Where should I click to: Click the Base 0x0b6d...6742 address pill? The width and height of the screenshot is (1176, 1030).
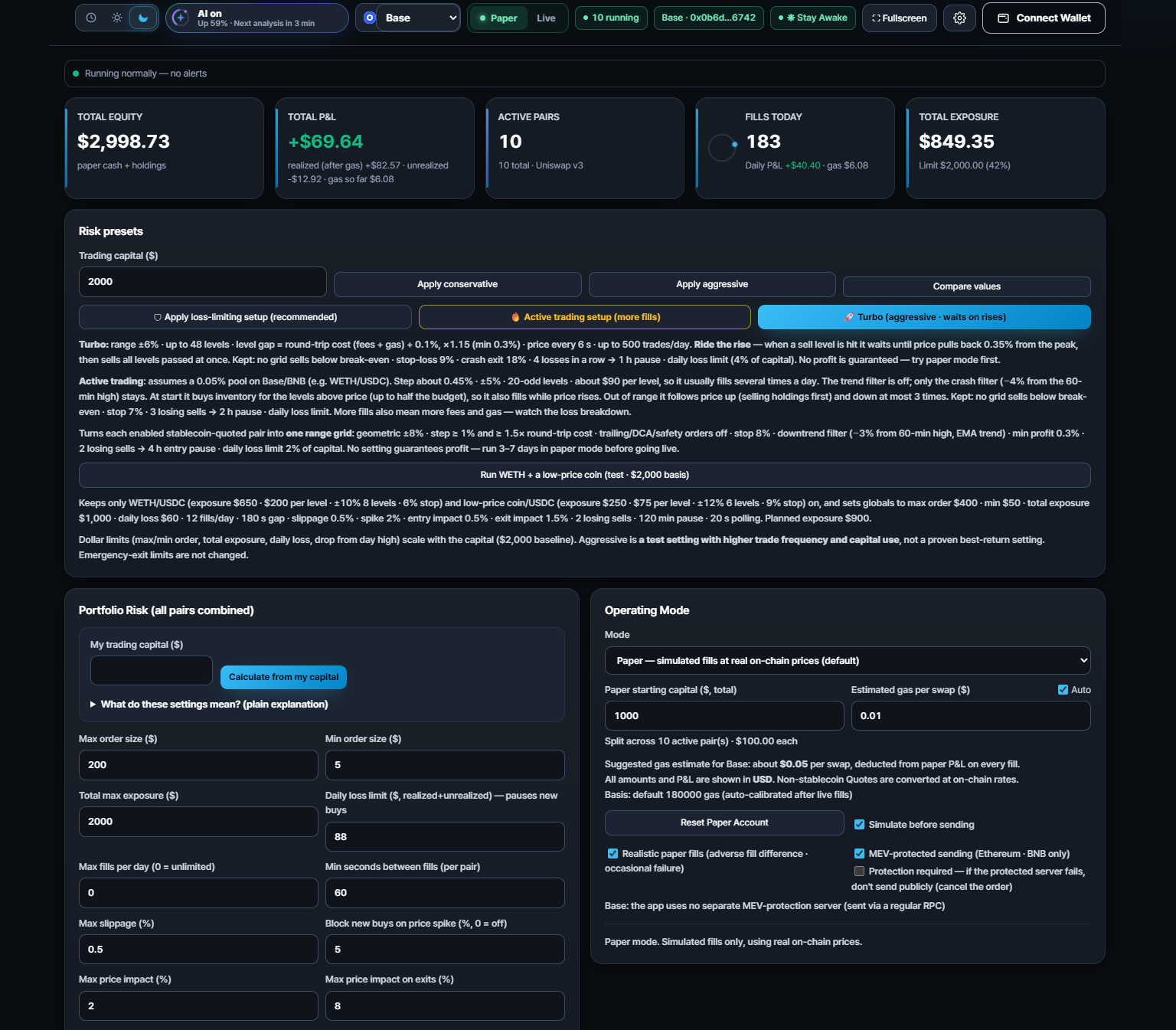(708, 18)
